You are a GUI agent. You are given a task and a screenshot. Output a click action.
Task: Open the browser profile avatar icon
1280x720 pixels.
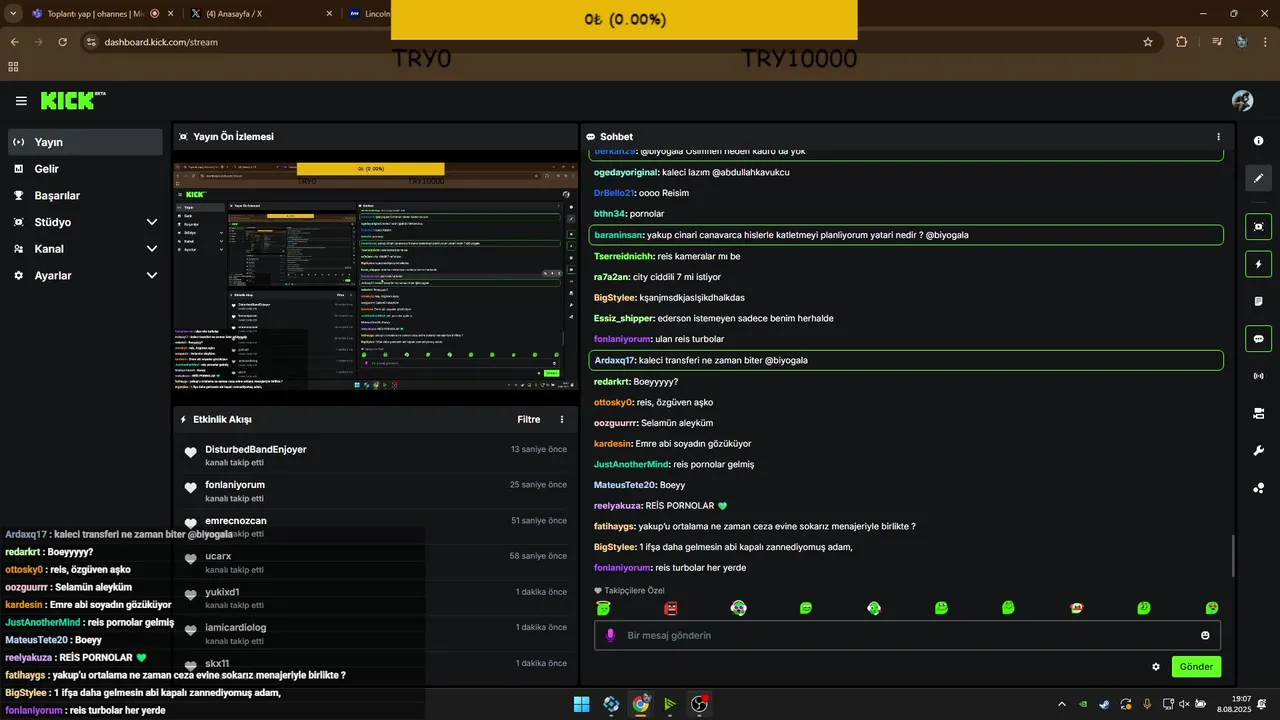click(x=1241, y=42)
